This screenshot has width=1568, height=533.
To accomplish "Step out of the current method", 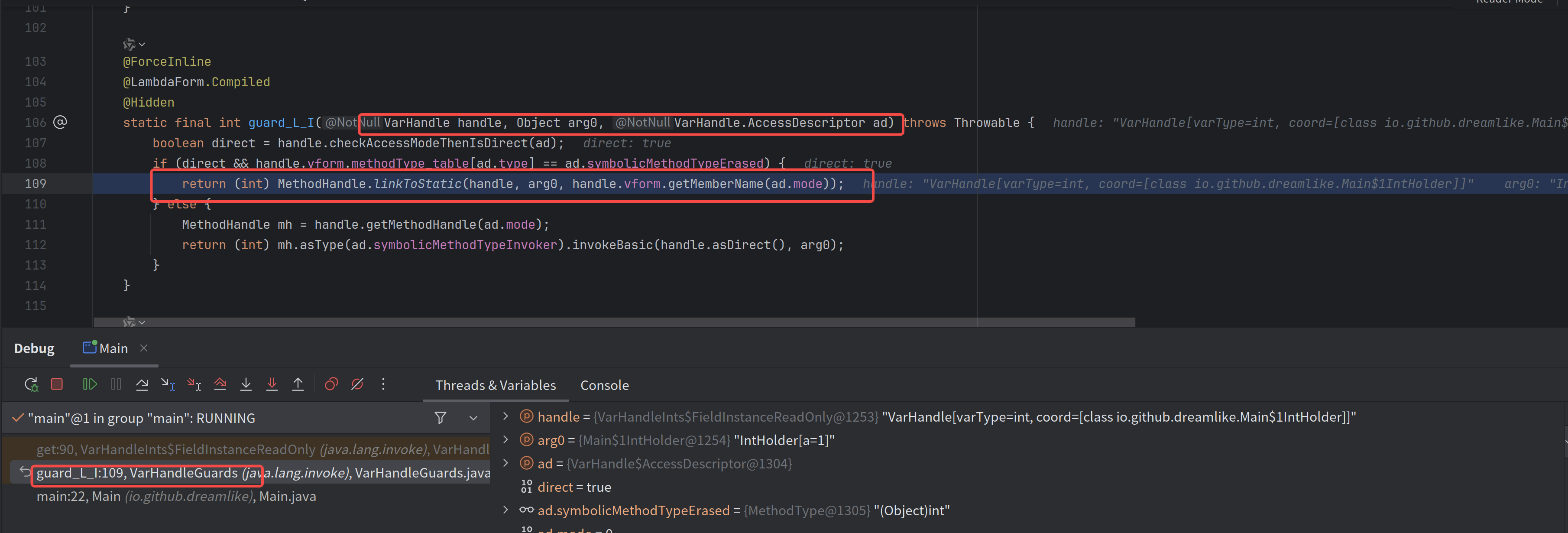I will pos(298,384).
